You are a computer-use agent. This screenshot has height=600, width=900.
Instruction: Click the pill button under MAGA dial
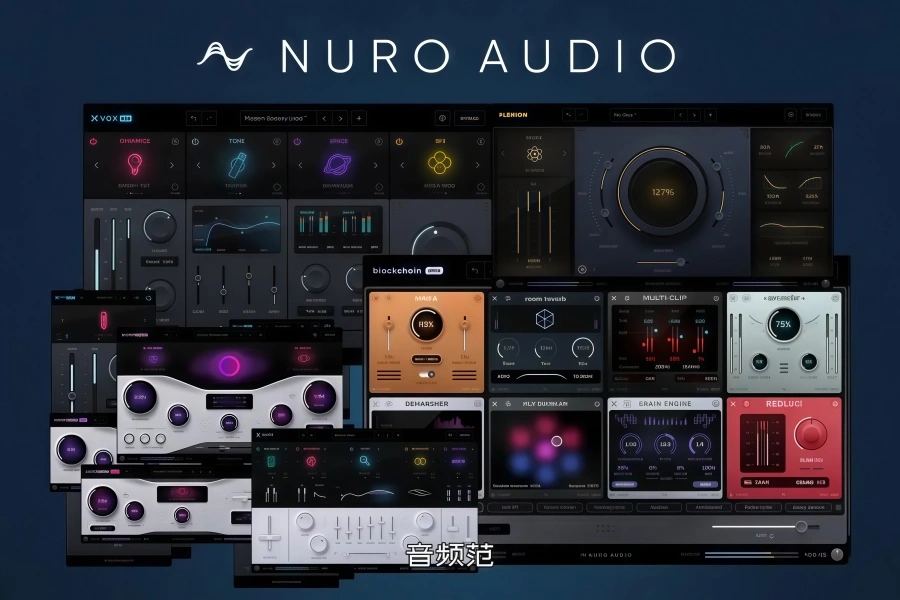(x=426, y=359)
